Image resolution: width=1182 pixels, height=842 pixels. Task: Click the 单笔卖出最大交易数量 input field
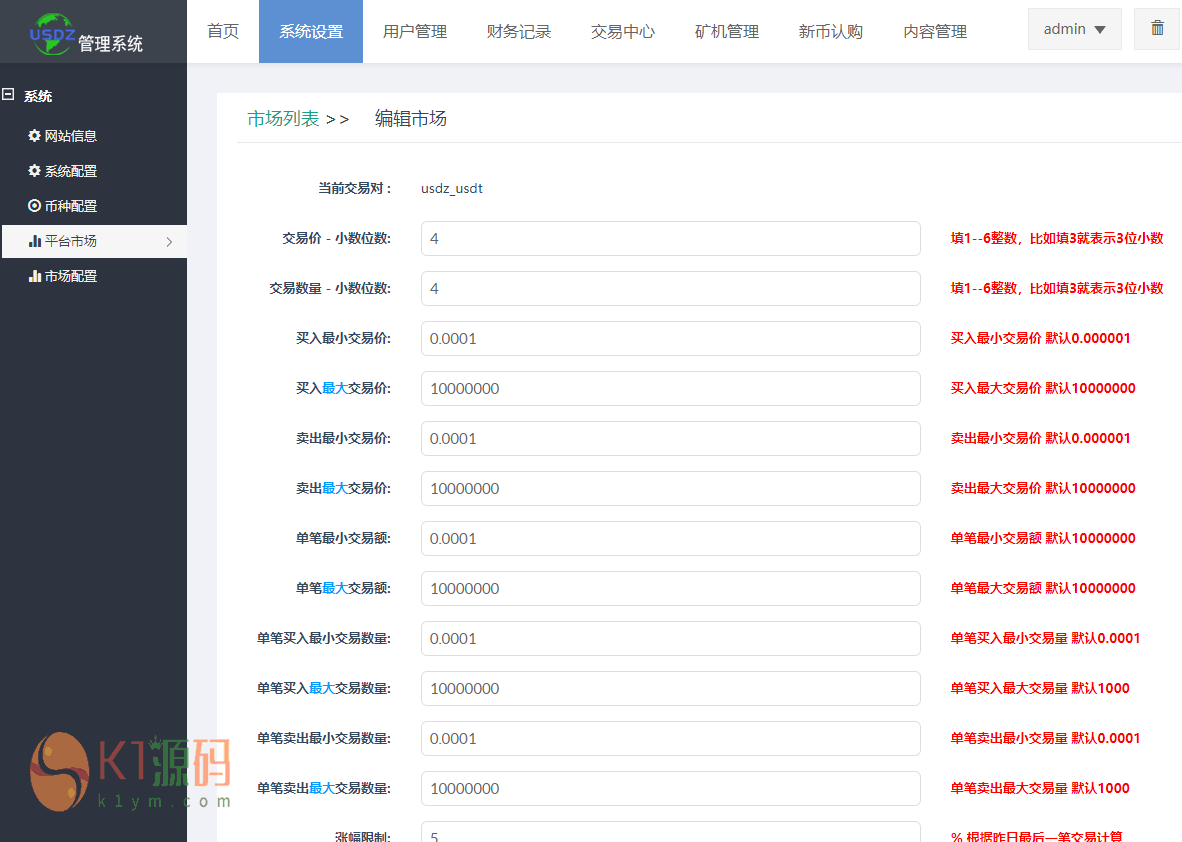tap(670, 789)
